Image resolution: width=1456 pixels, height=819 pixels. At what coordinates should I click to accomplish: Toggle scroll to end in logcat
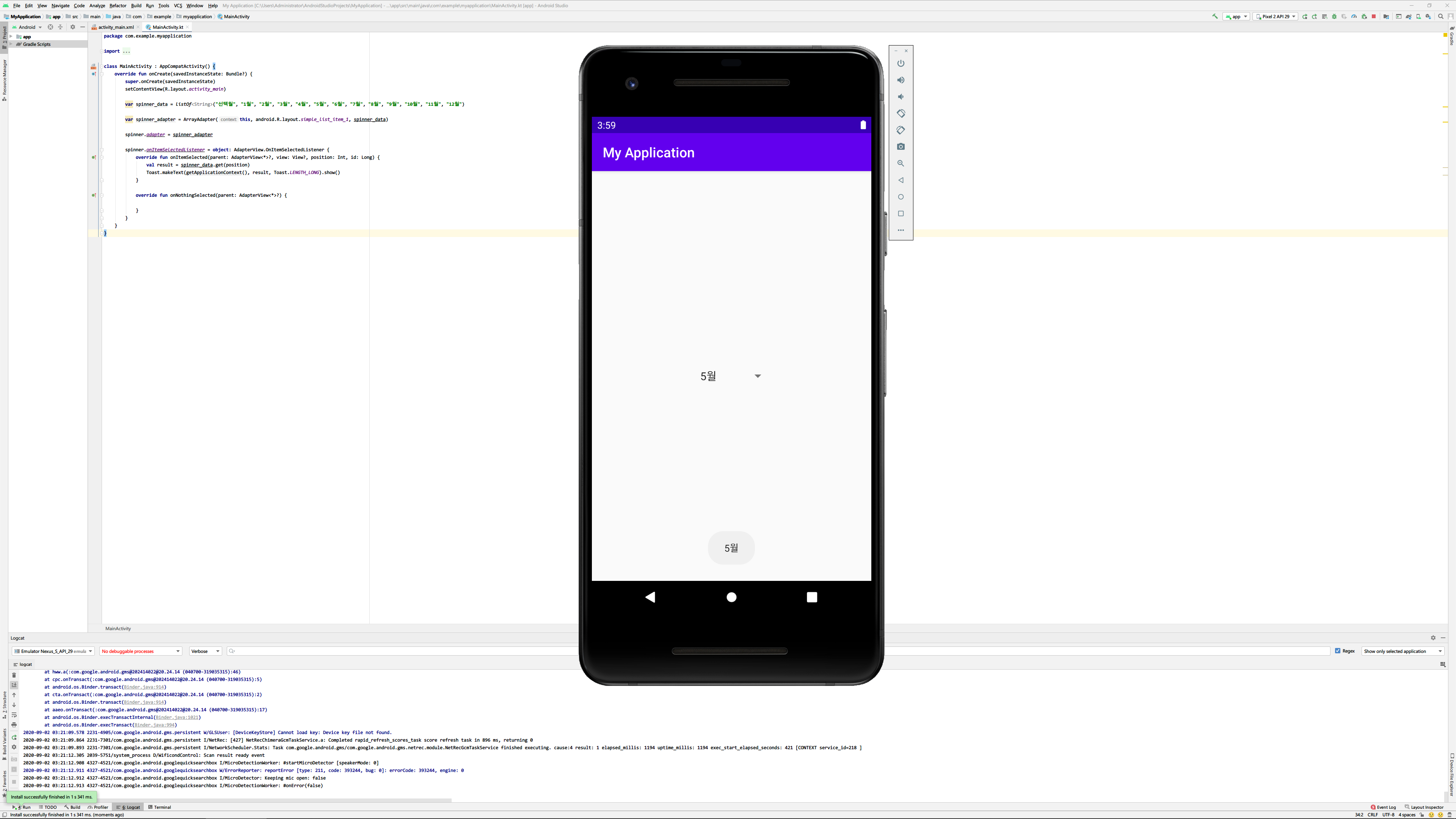14,685
